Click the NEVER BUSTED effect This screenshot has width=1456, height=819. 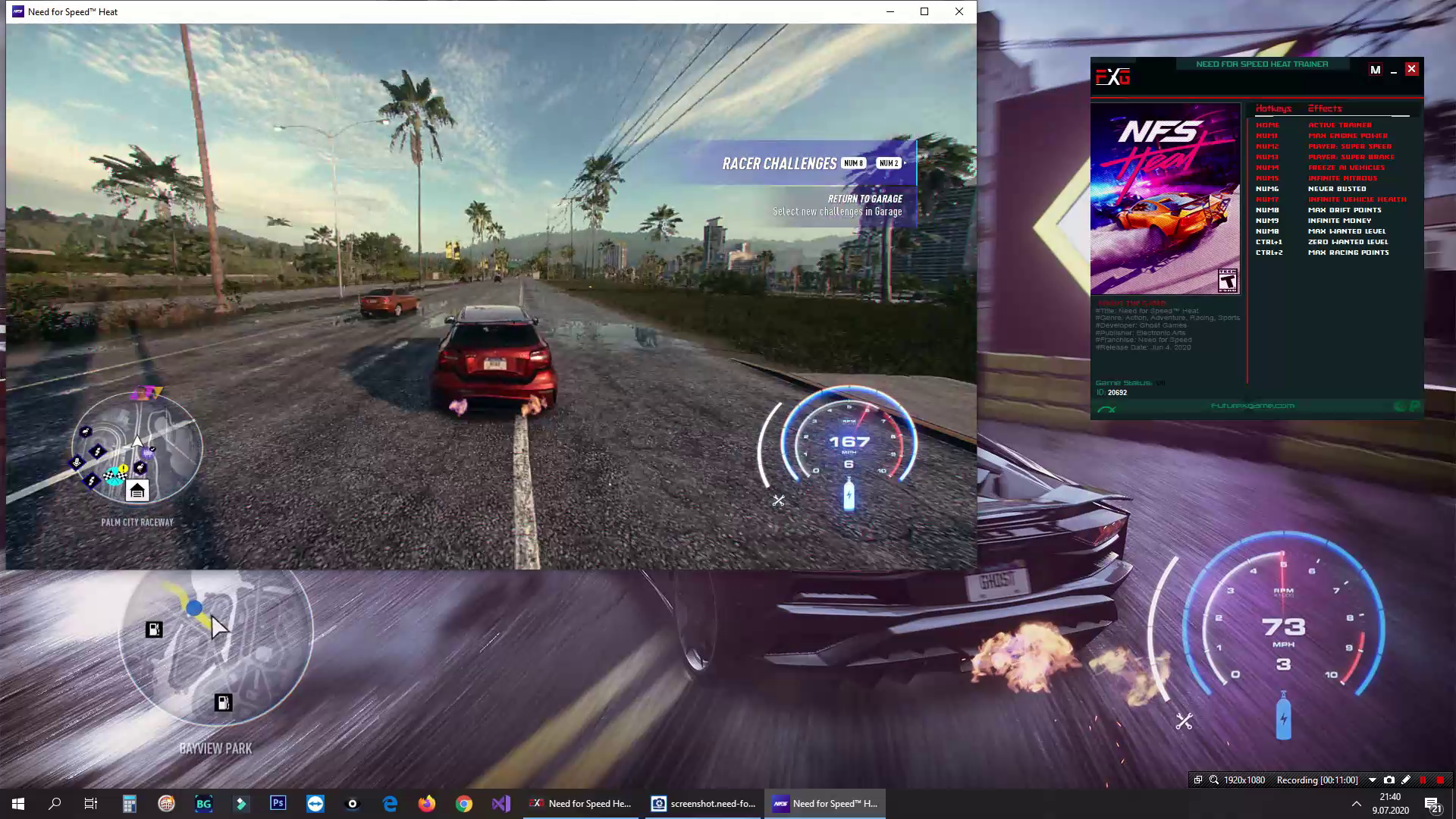pyautogui.click(x=1337, y=189)
